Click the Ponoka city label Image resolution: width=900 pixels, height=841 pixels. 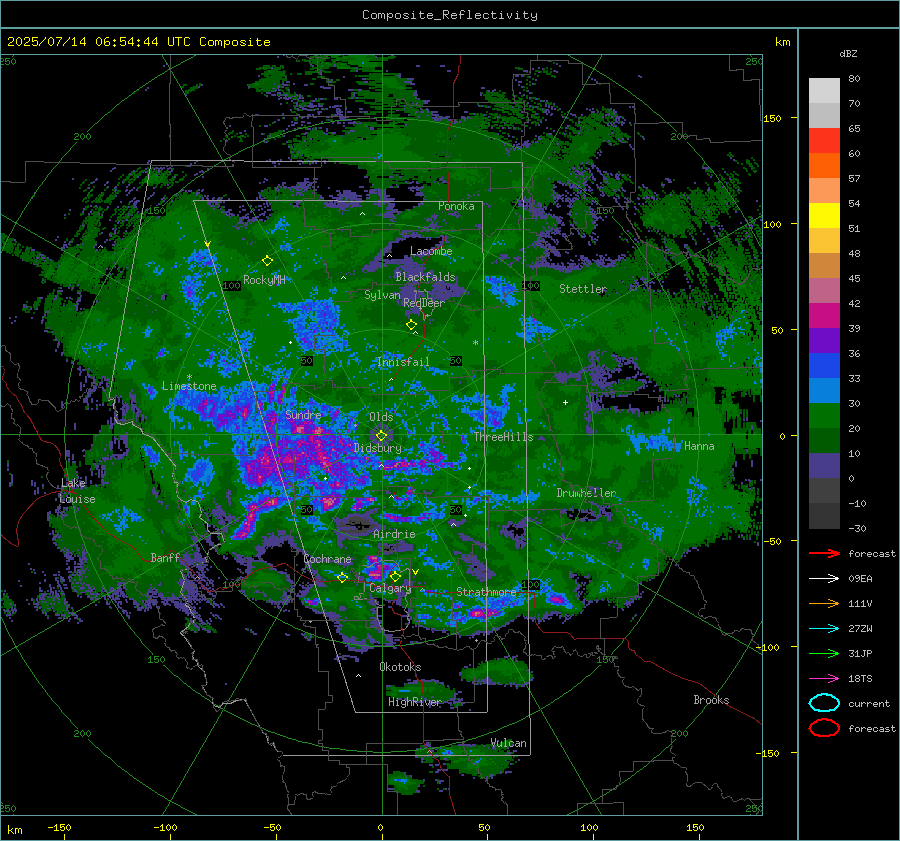[456, 206]
